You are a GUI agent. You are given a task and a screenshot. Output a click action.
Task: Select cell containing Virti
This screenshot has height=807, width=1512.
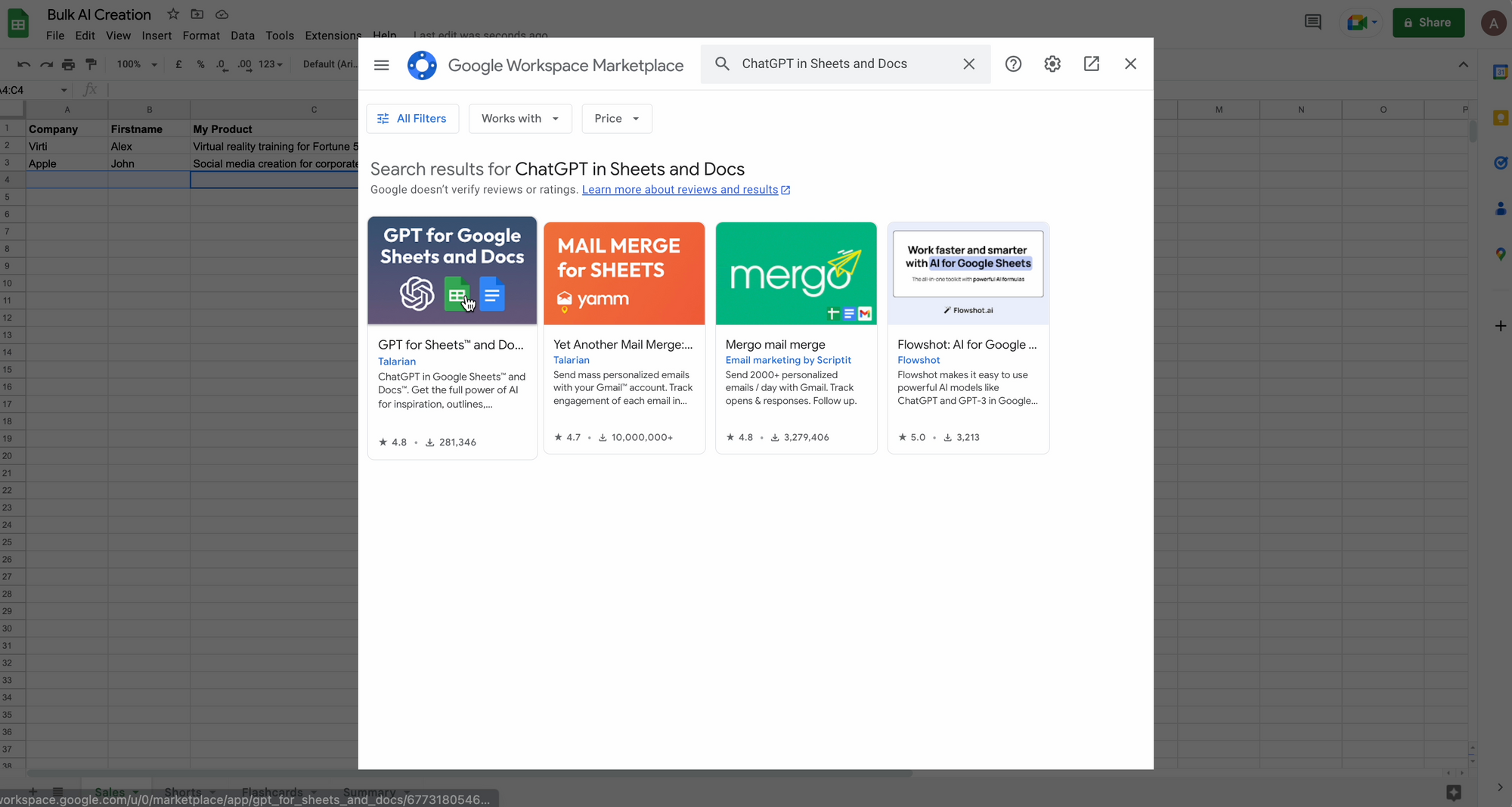pos(67,147)
